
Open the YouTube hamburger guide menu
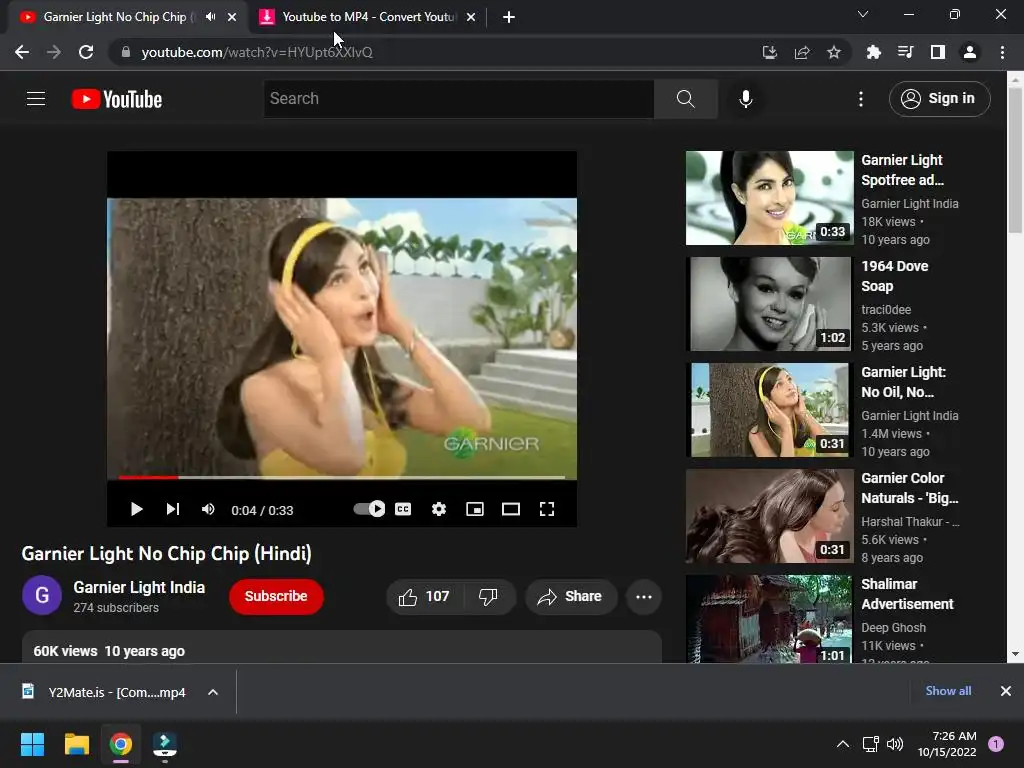click(x=36, y=99)
